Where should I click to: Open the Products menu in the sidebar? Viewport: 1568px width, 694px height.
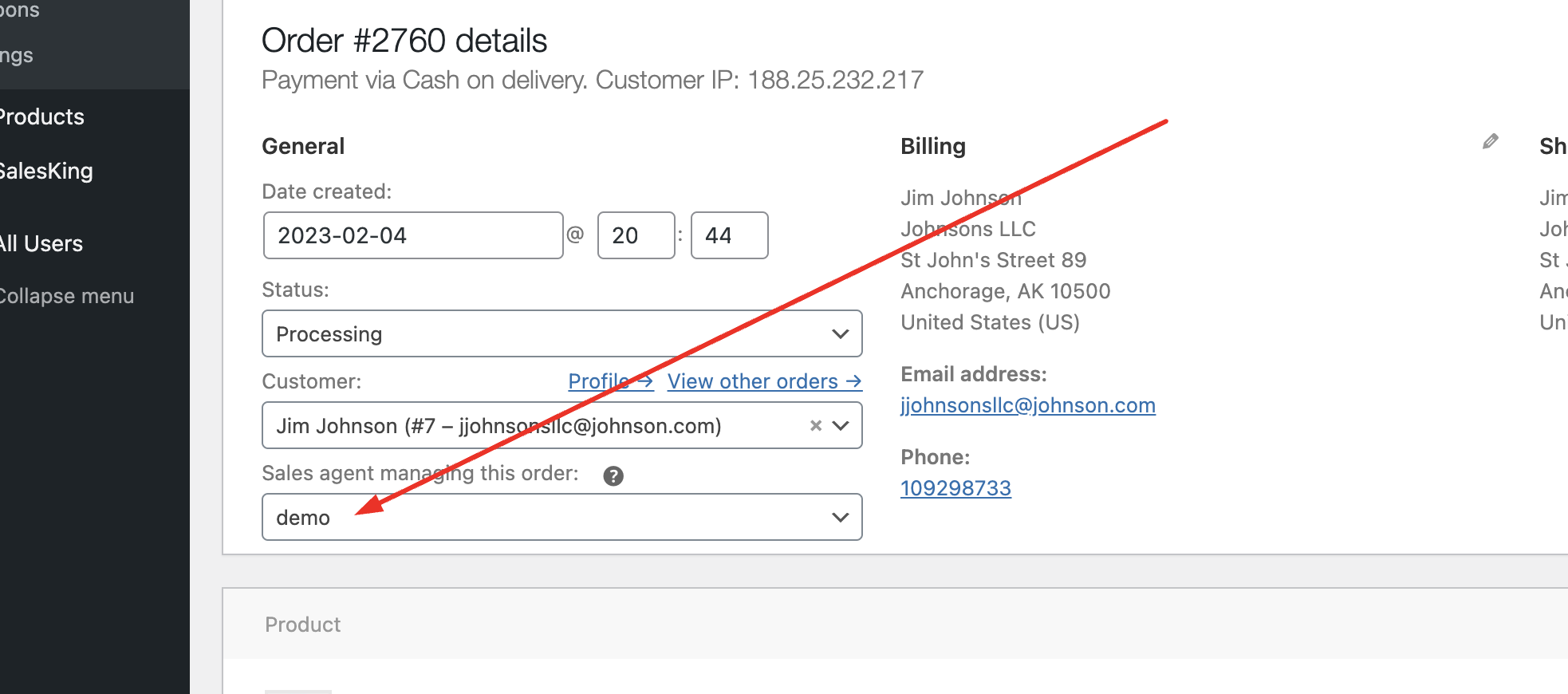pos(41,116)
